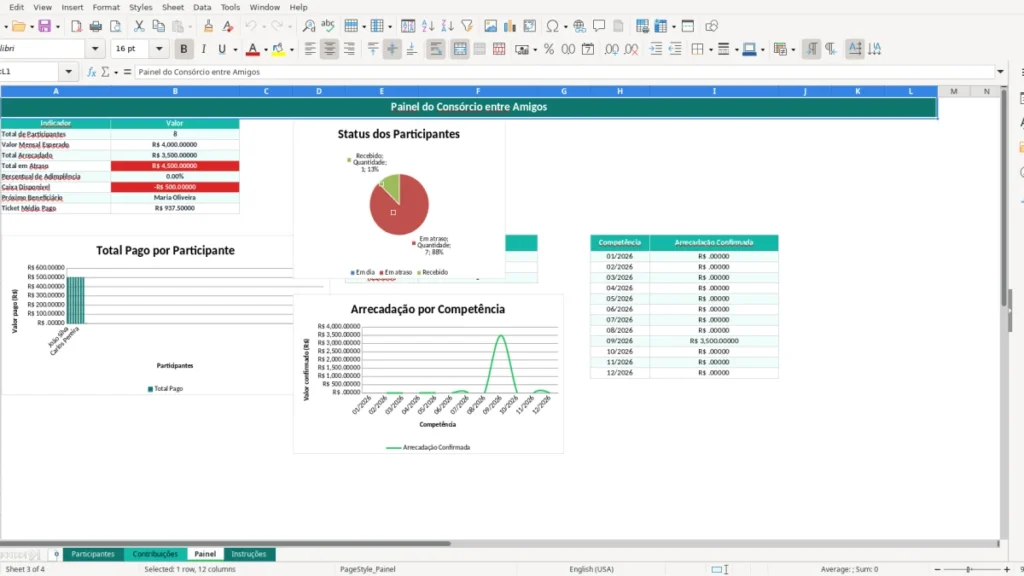Toggle Underline formatting
The height and width of the screenshot is (576, 1024).
coord(222,49)
